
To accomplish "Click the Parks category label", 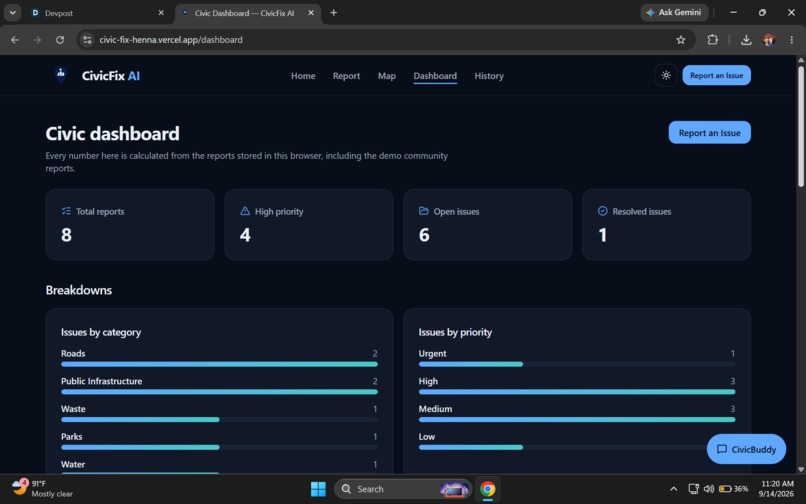I will coord(71,437).
